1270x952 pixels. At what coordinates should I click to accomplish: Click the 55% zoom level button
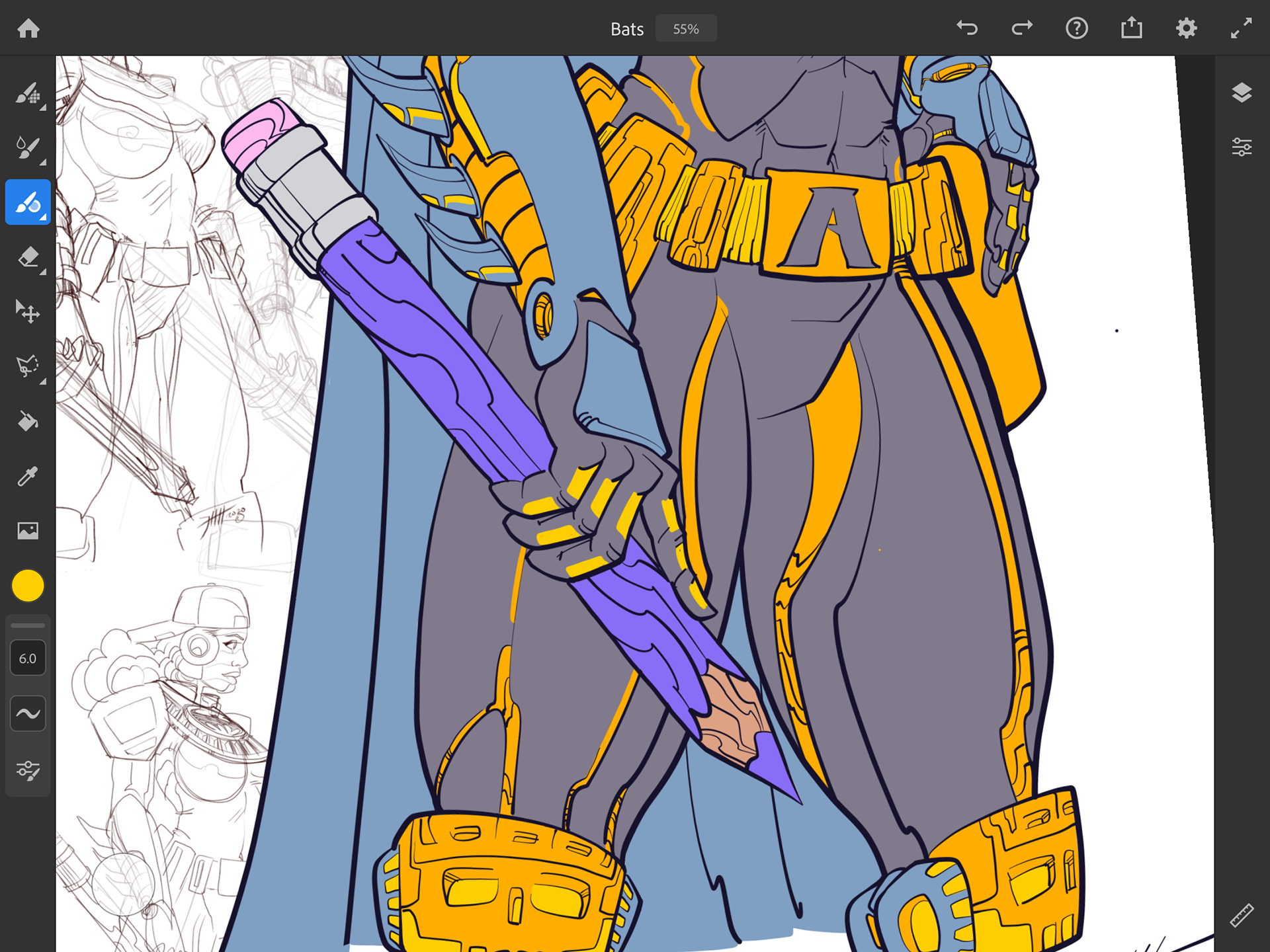click(x=686, y=29)
